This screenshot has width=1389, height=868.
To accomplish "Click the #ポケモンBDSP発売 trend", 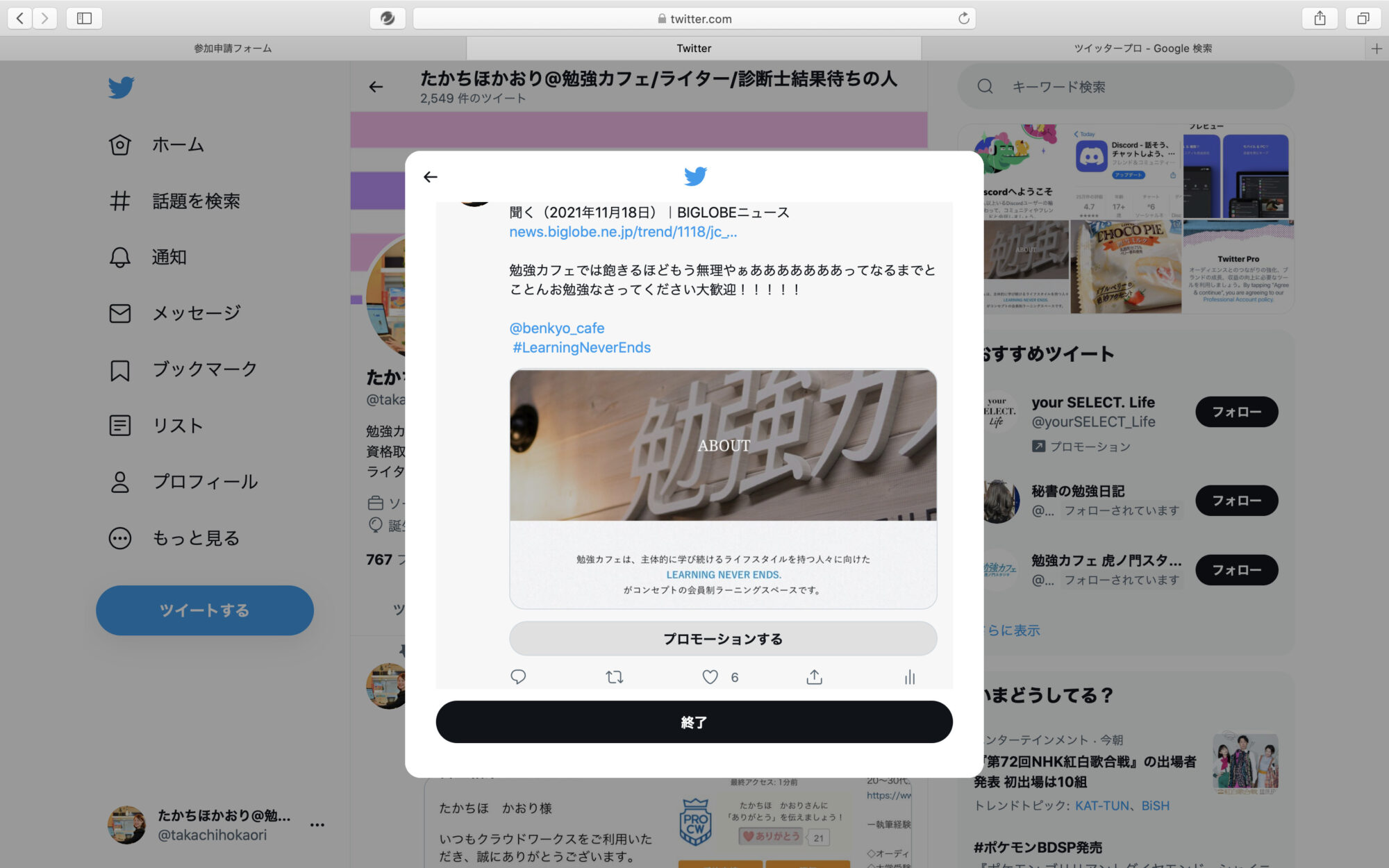I will click(1038, 847).
